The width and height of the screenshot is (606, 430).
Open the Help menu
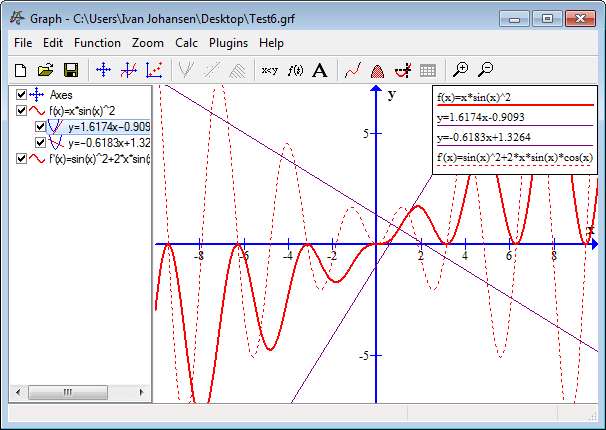271,43
